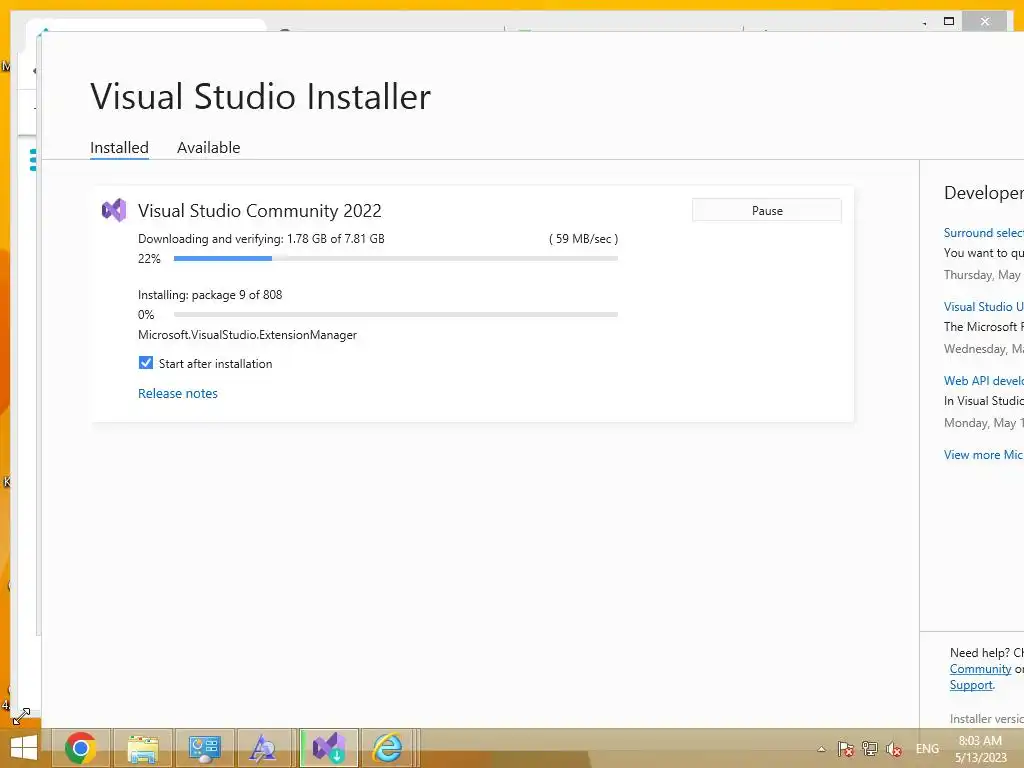Pause the Visual Studio installation
The width and height of the screenshot is (1024, 768).
pos(767,210)
